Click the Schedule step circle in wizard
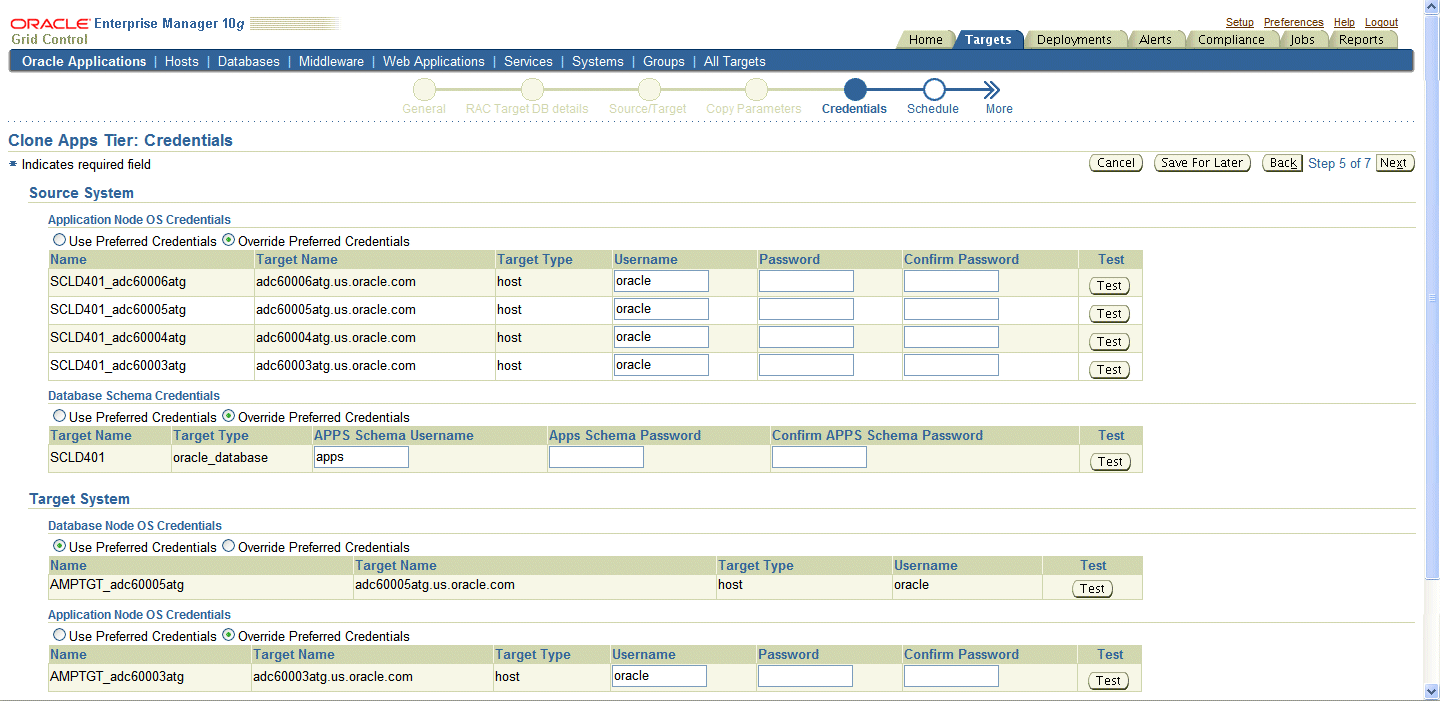 coord(933,90)
